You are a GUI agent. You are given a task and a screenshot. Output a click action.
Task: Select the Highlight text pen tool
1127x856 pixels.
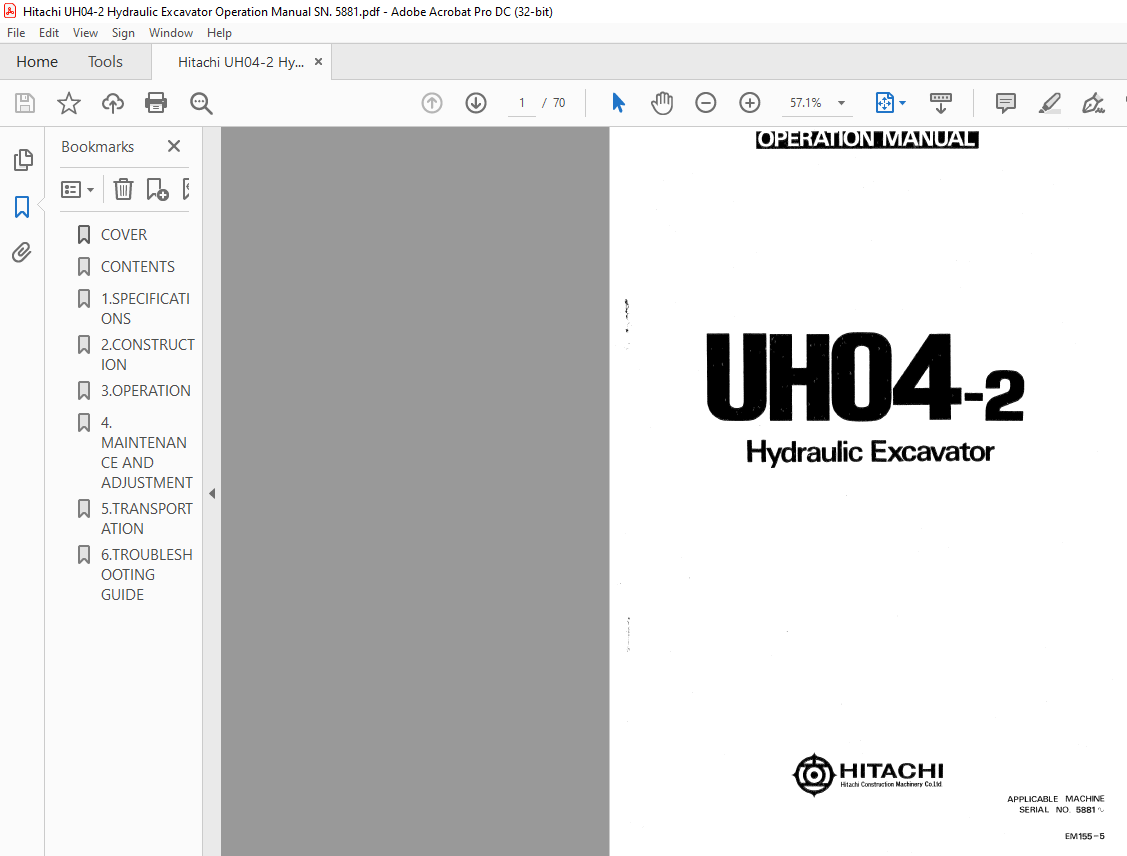(x=1049, y=103)
